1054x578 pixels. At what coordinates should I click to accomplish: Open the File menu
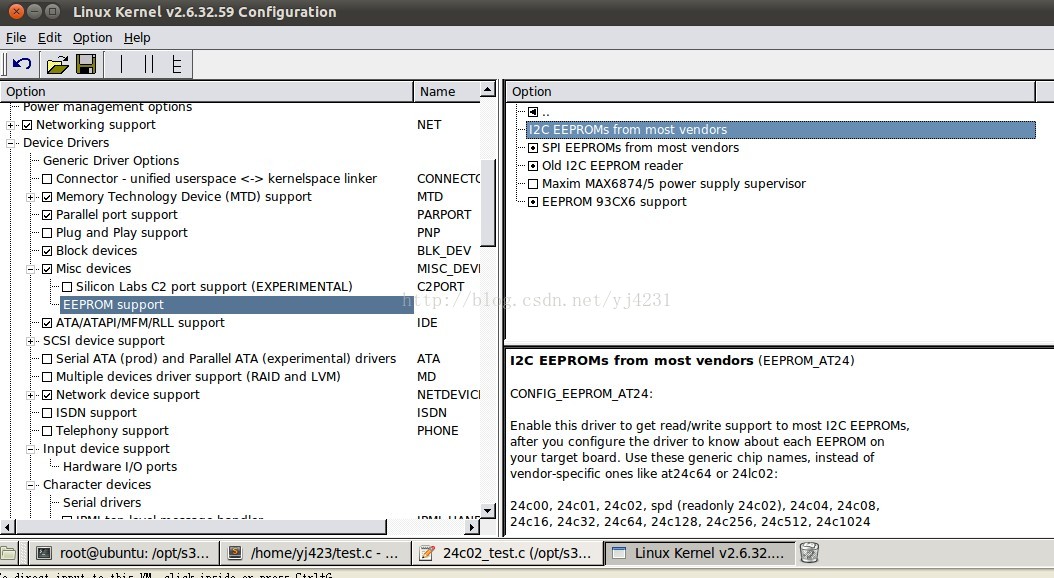click(16, 38)
